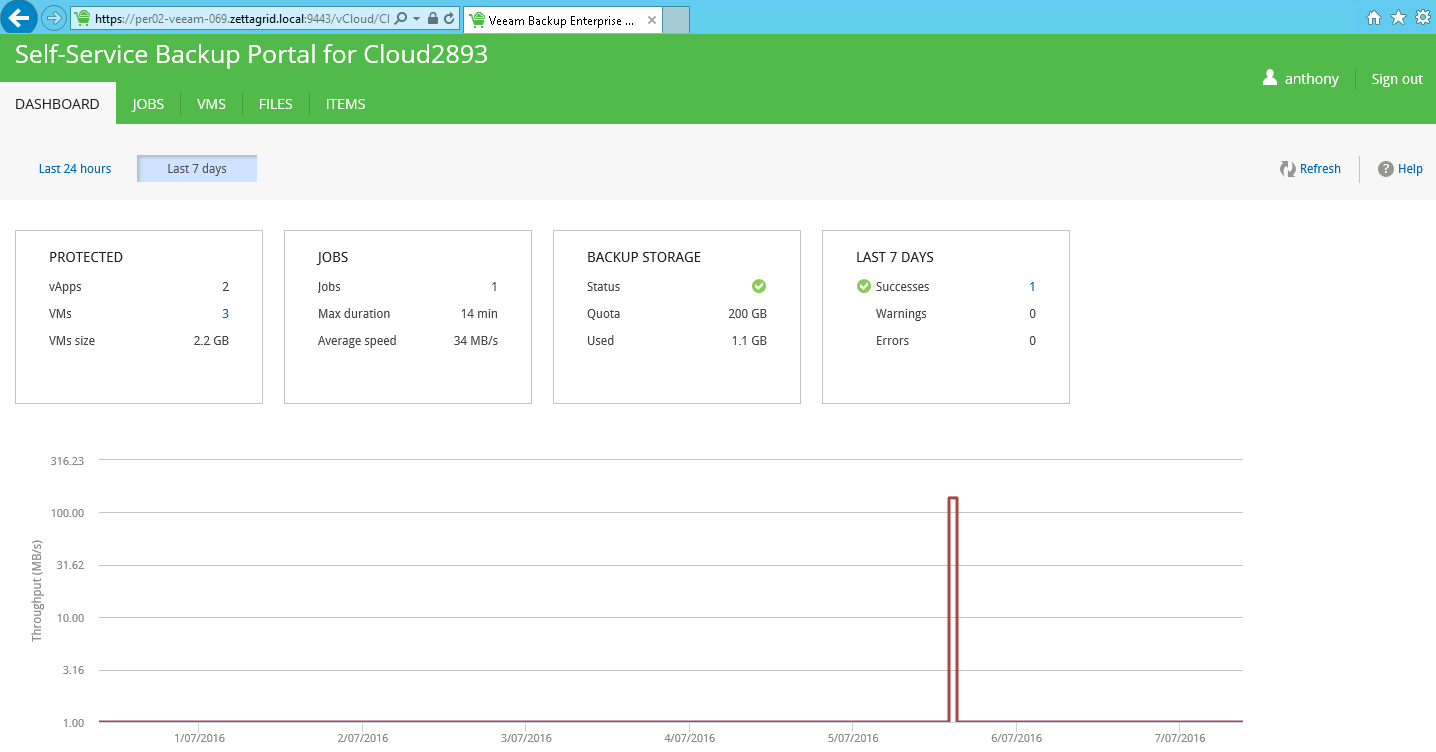Click the Refresh link text
This screenshot has height=752, width=1436.
tap(1320, 169)
